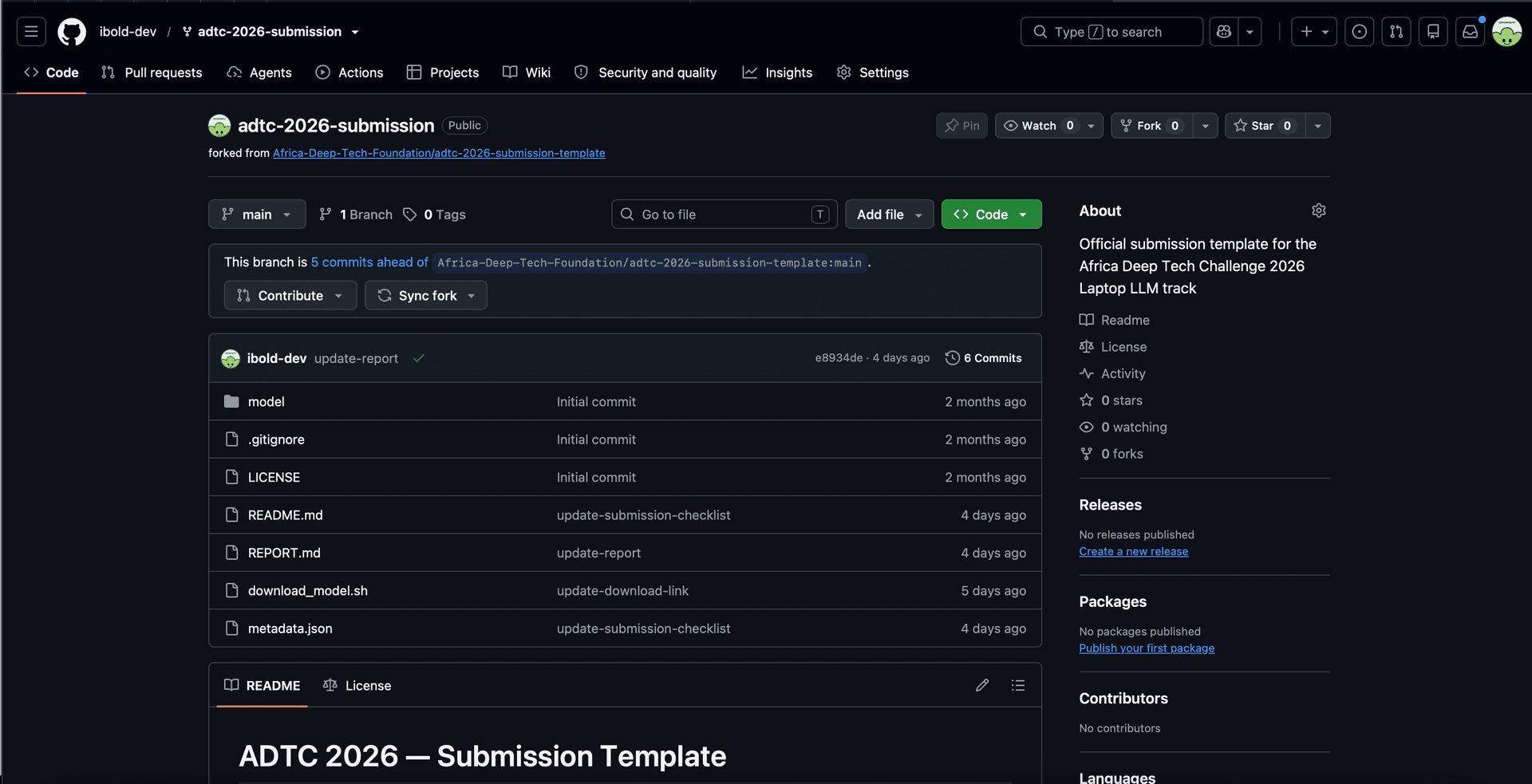
Task: Open the ibold-dev owner breadcrumb
Action: pos(128,32)
